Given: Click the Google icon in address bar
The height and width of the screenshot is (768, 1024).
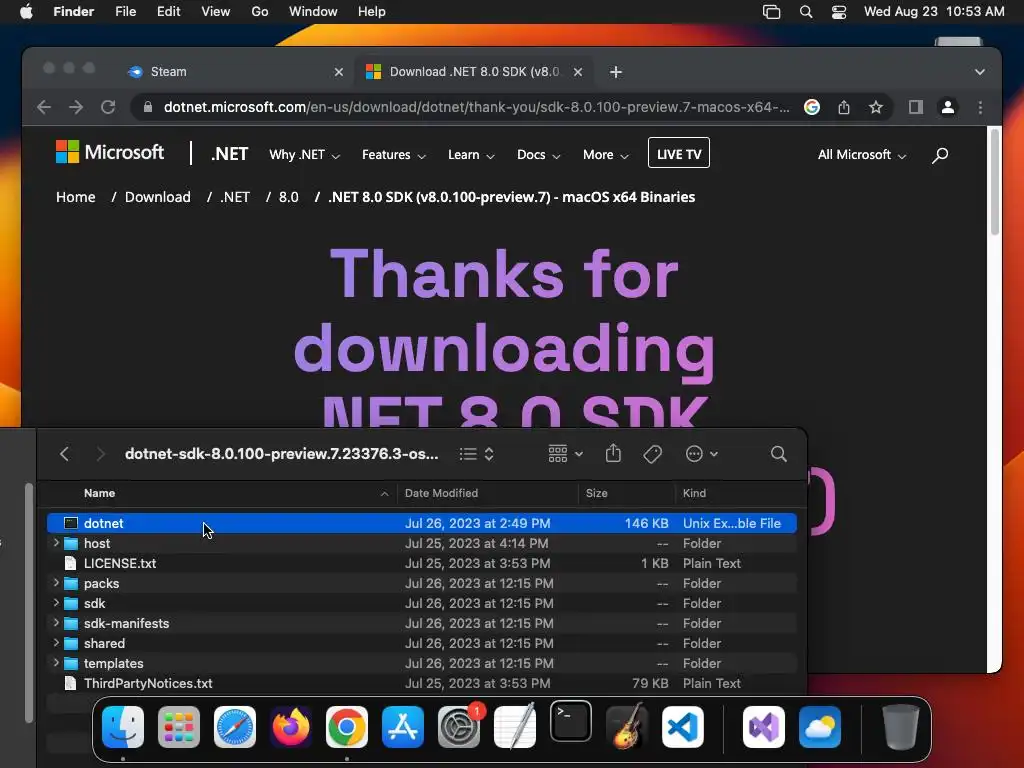Looking at the screenshot, I should click(x=812, y=107).
